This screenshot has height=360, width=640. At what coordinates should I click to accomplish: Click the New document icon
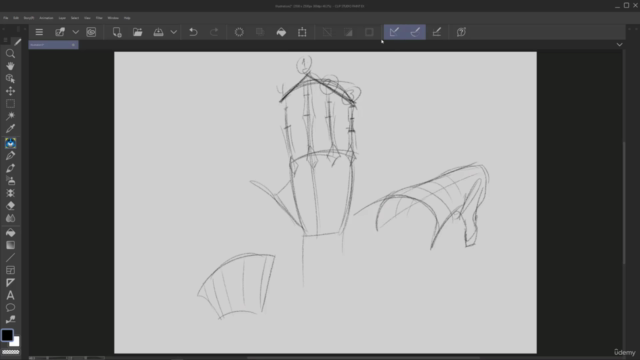coord(117,32)
